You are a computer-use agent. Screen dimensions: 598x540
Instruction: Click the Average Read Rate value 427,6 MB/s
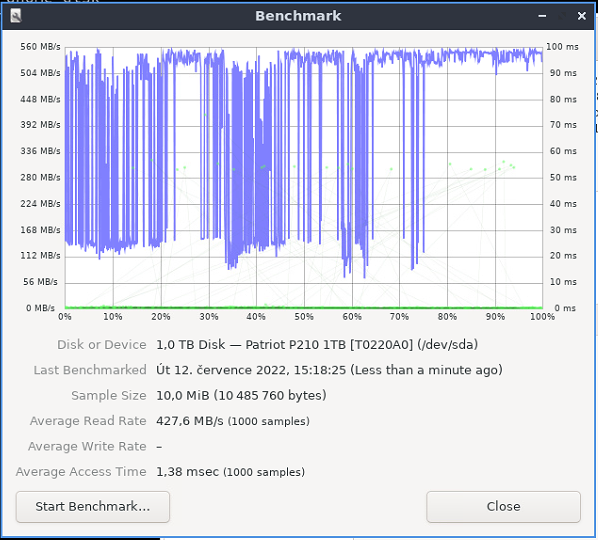pyautogui.click(x=190, y=421)
